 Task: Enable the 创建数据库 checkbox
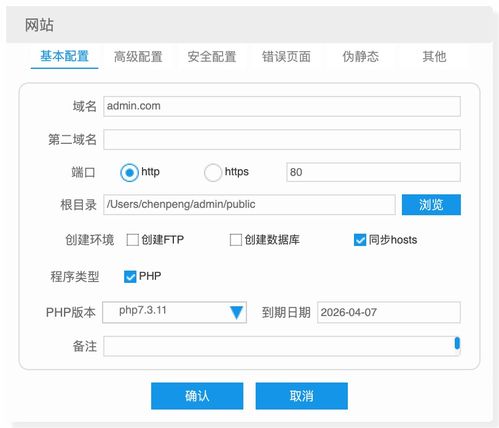pos(236,240)
